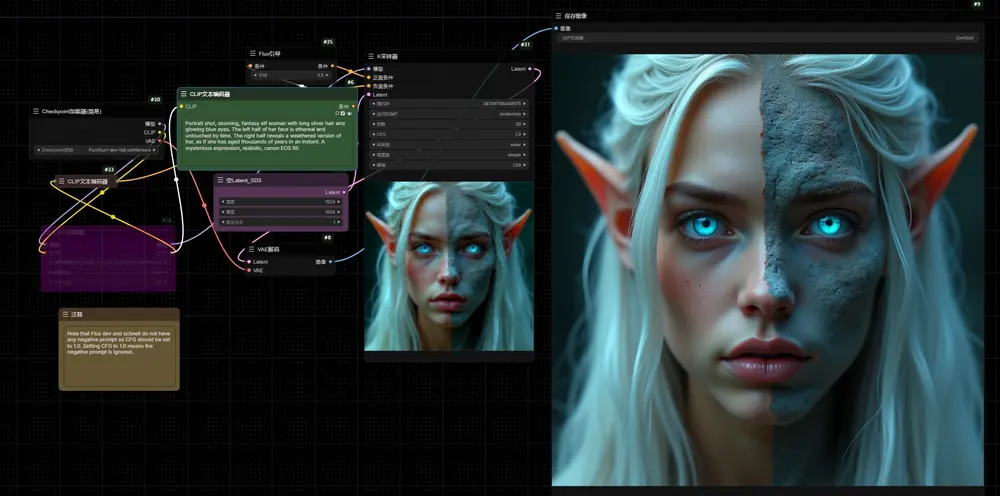
Task: Open the euler sampler dropdown in K采样器
Action: pyautogui.click(x=449, y=145)
